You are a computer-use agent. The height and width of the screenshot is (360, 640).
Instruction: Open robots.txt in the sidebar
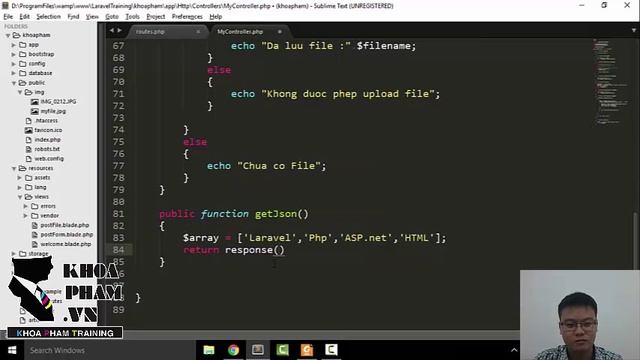47,149
